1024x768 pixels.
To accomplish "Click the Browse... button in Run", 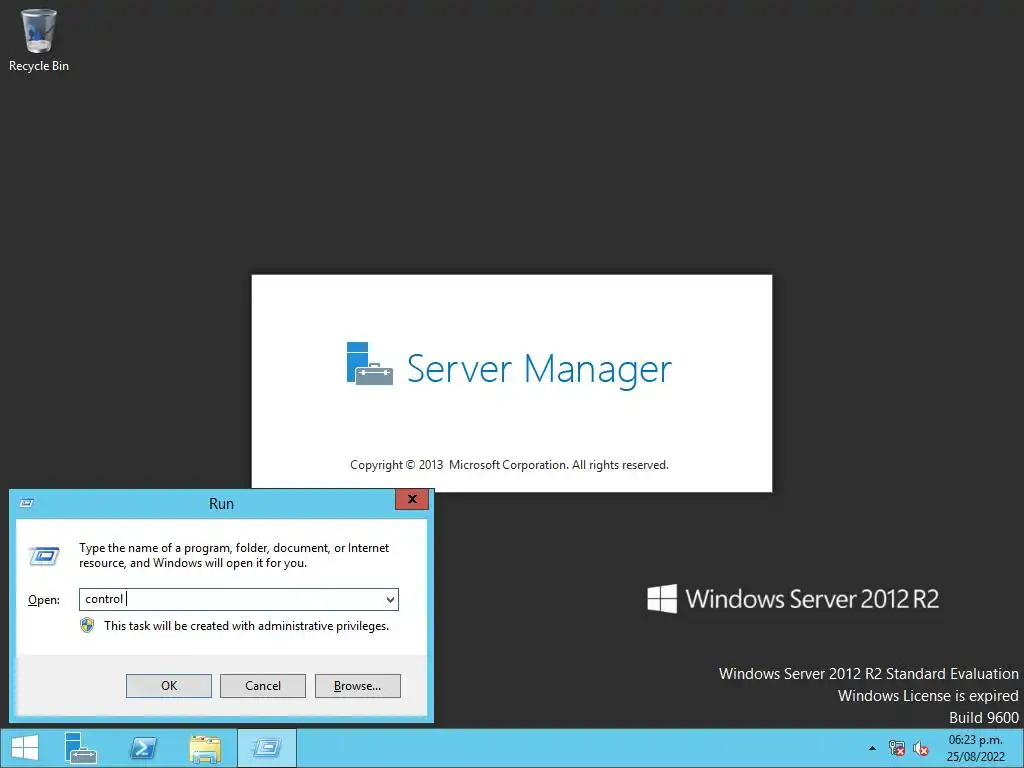I will tap(357, 686).
